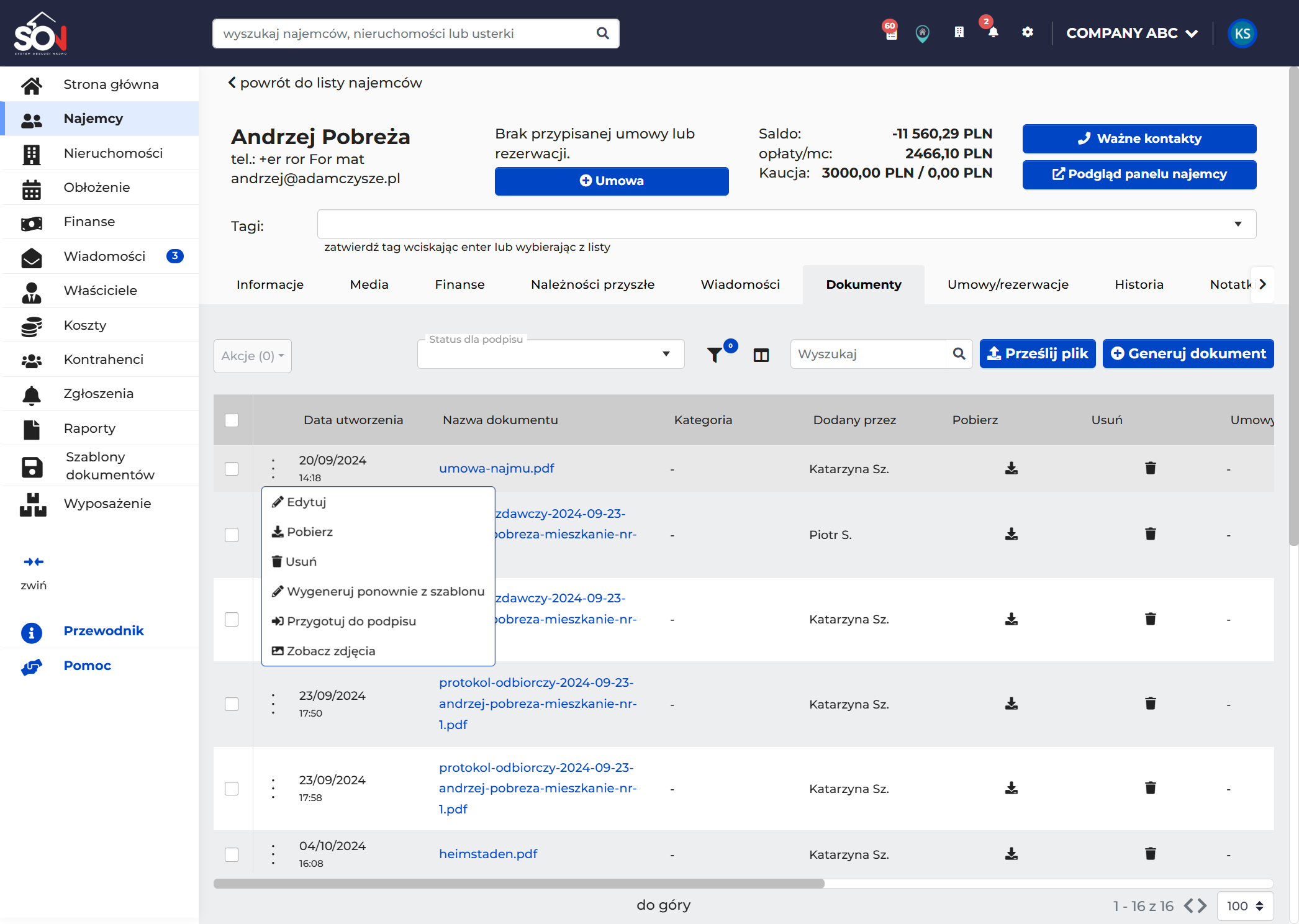Download Piotr S. document via download icon

click(x=1012, y=534)
